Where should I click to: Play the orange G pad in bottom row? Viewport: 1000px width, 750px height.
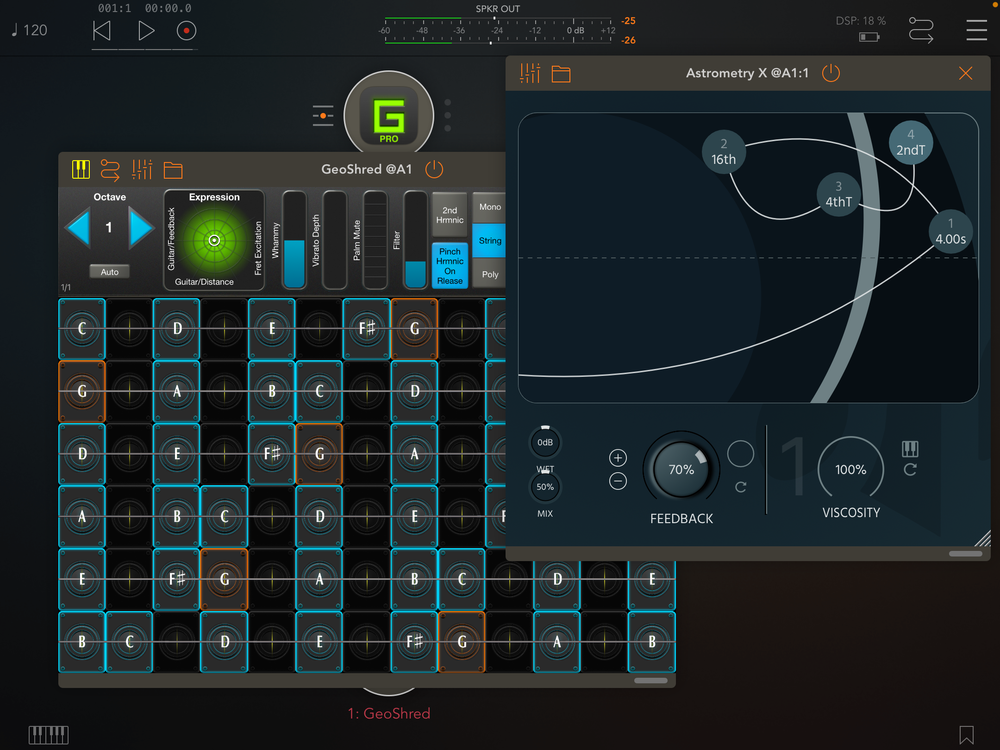462,642
